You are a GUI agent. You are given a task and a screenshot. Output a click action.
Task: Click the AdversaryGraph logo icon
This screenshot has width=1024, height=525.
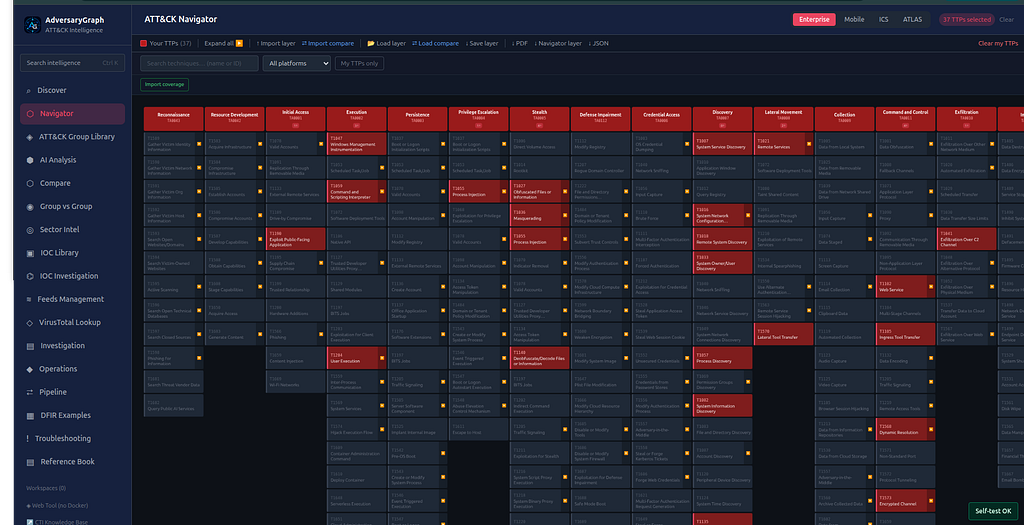(x=32, y=25)
